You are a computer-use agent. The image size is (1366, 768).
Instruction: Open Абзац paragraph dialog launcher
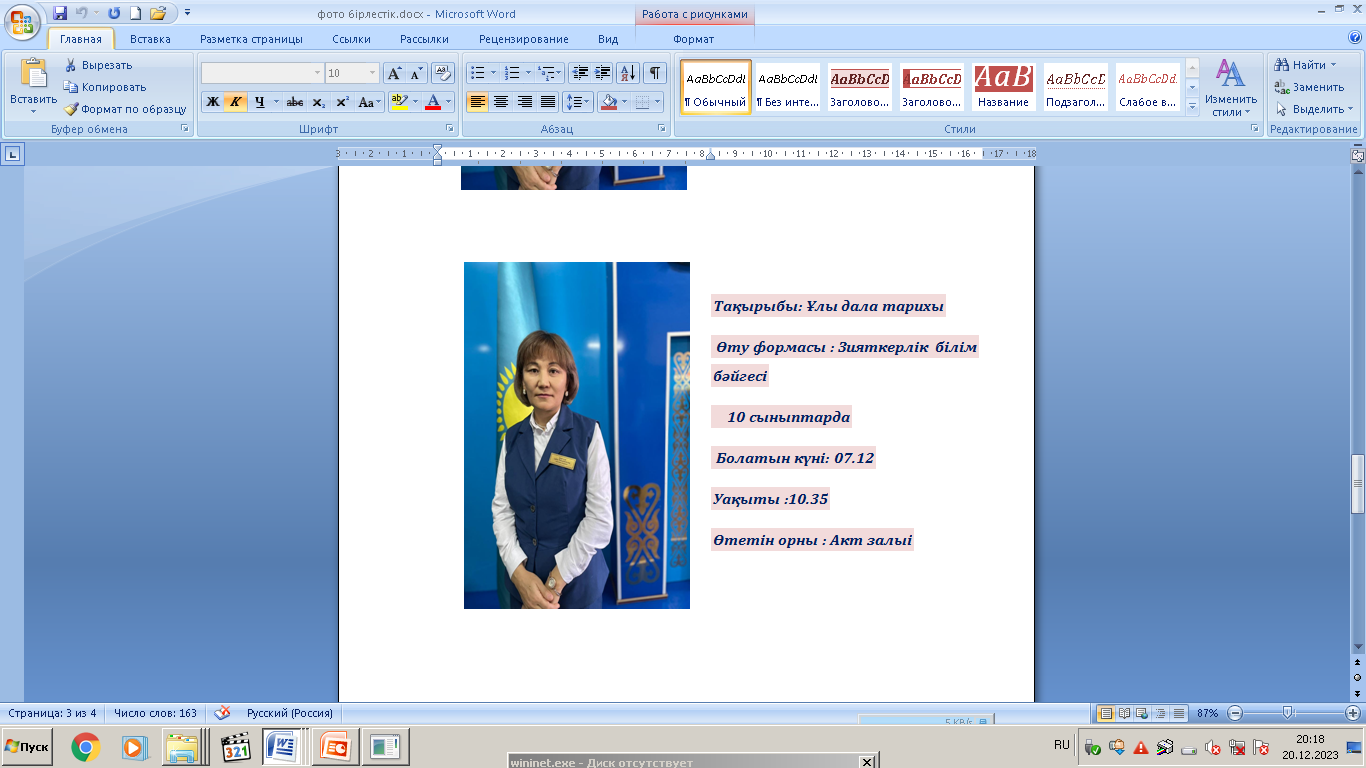coord(662,129)
